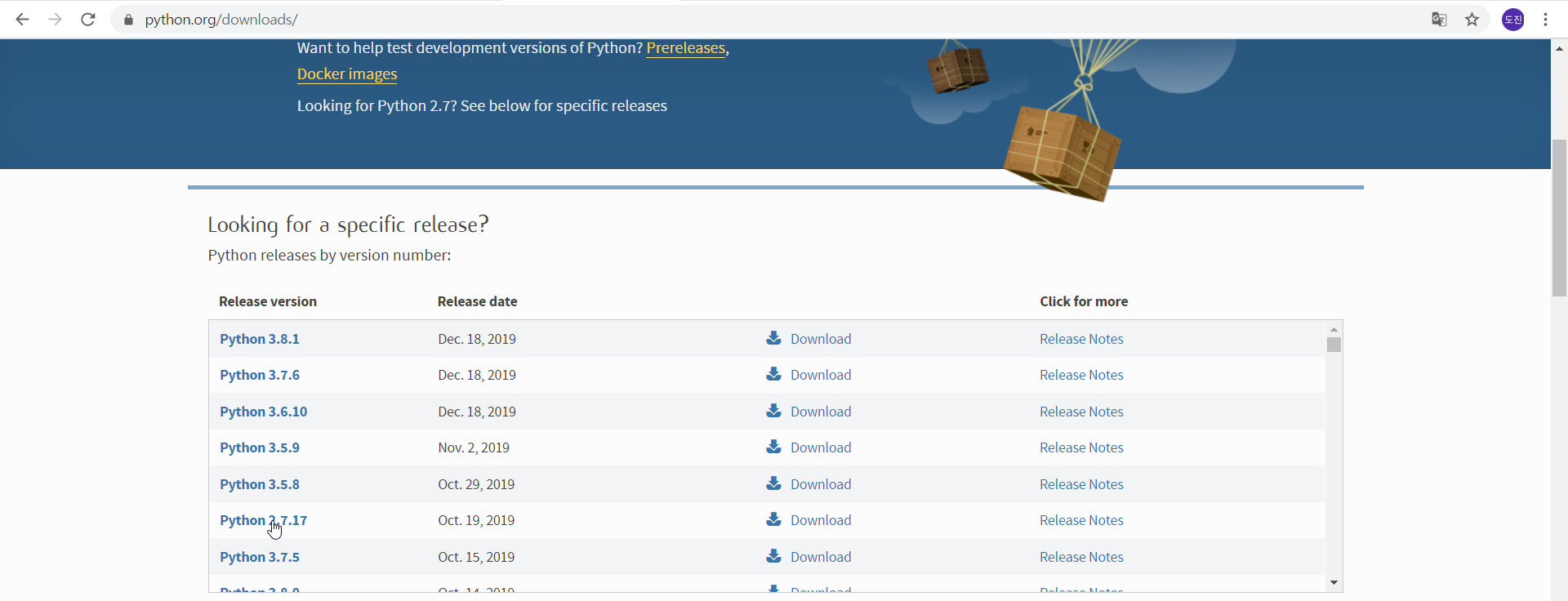The width and height of the screenshot is (1568, 601).
Task: Click the Nov. 2, 2019 release date
Action: pyautogui.click(x=474, y=447)
